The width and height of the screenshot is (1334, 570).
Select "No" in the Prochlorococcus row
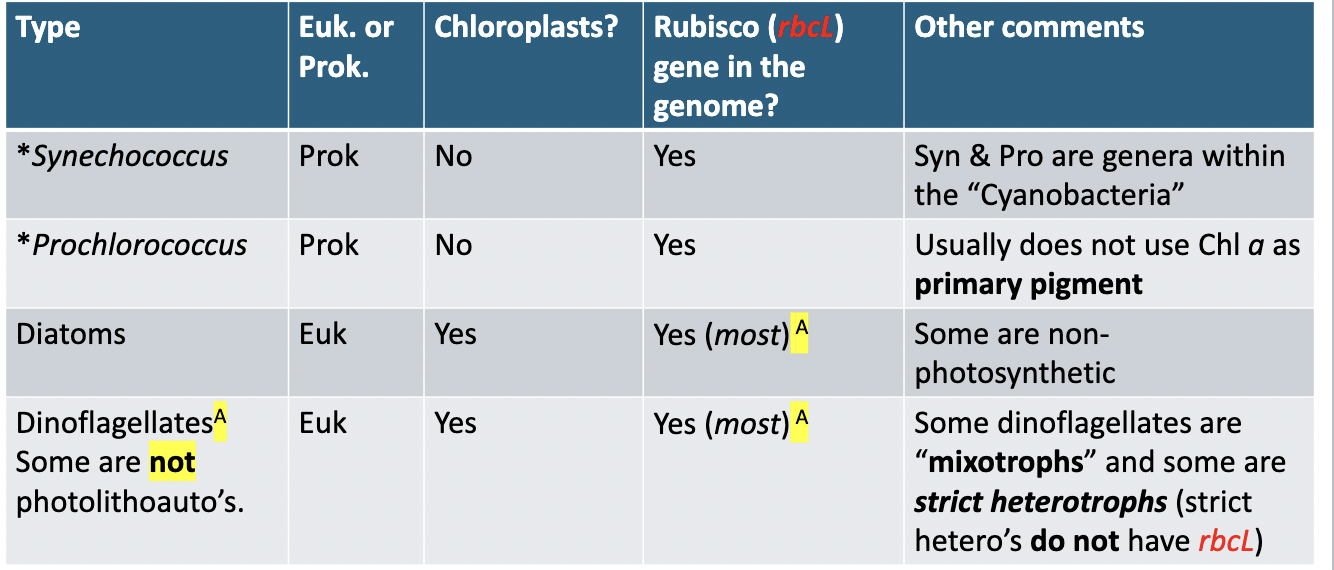click(453, 246)
